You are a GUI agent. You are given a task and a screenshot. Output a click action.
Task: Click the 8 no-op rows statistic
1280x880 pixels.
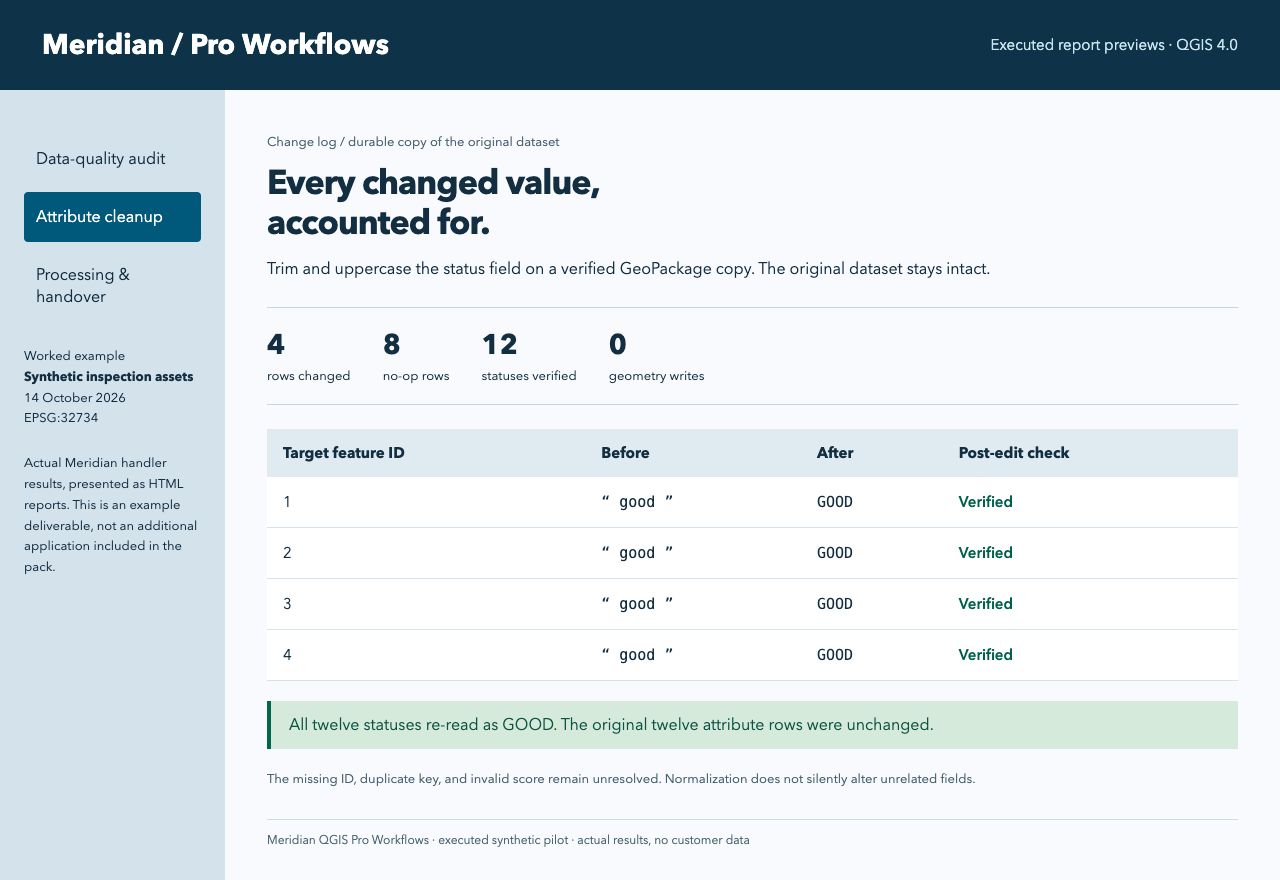[x=416, y=358]
